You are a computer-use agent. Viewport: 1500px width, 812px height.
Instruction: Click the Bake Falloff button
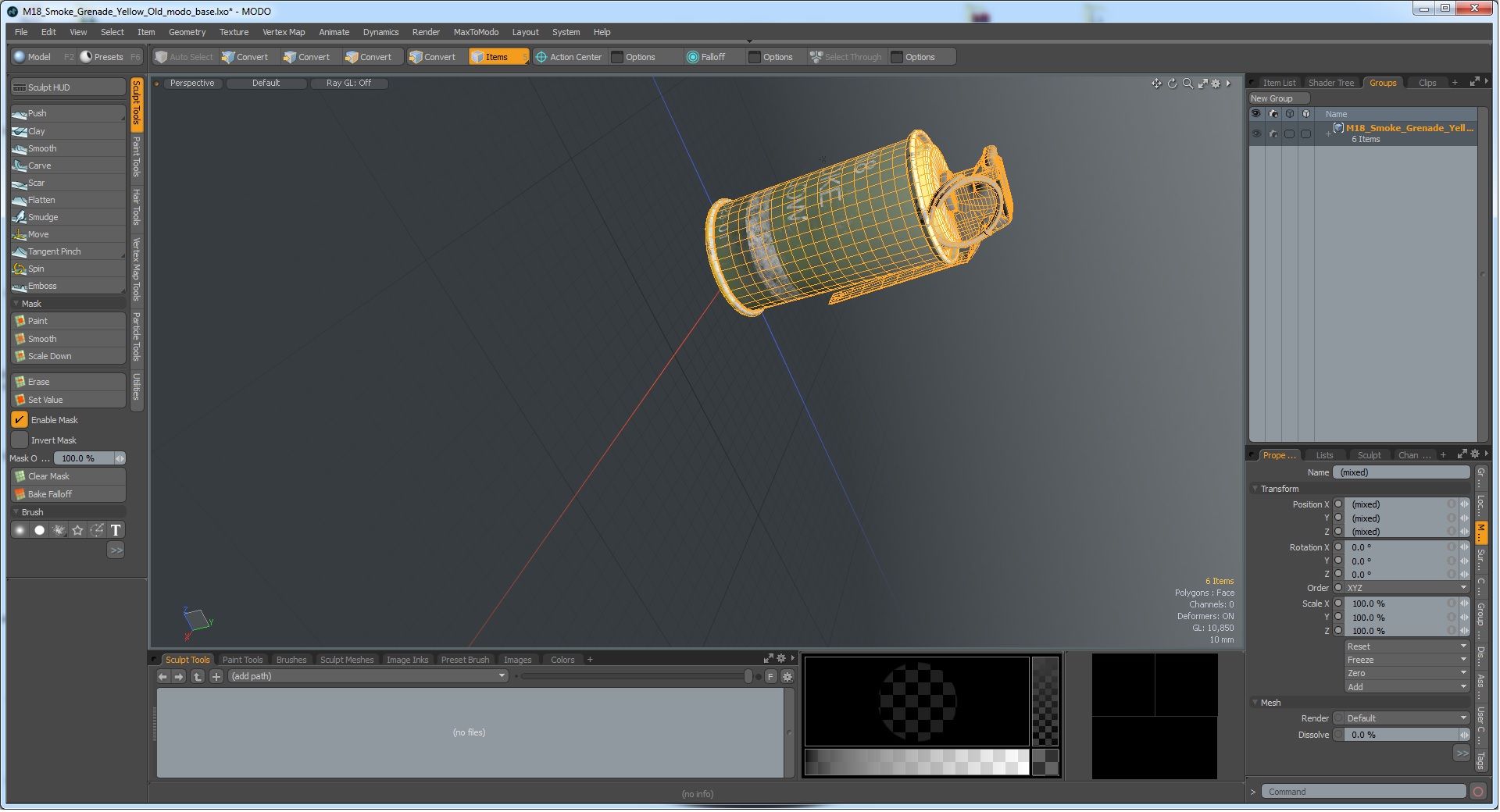(x=68, y=494)
